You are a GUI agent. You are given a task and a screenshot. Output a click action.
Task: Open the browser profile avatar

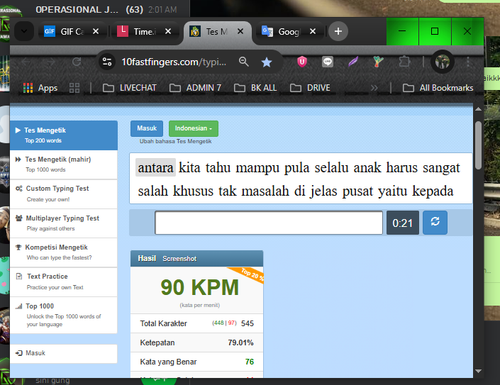pos(442,62)
